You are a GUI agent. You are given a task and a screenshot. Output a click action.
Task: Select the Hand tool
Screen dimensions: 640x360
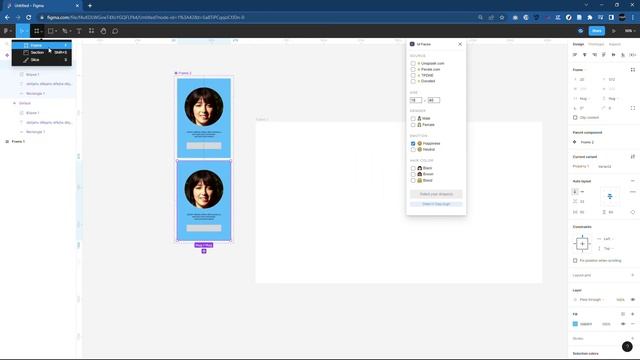click(103, 31)
